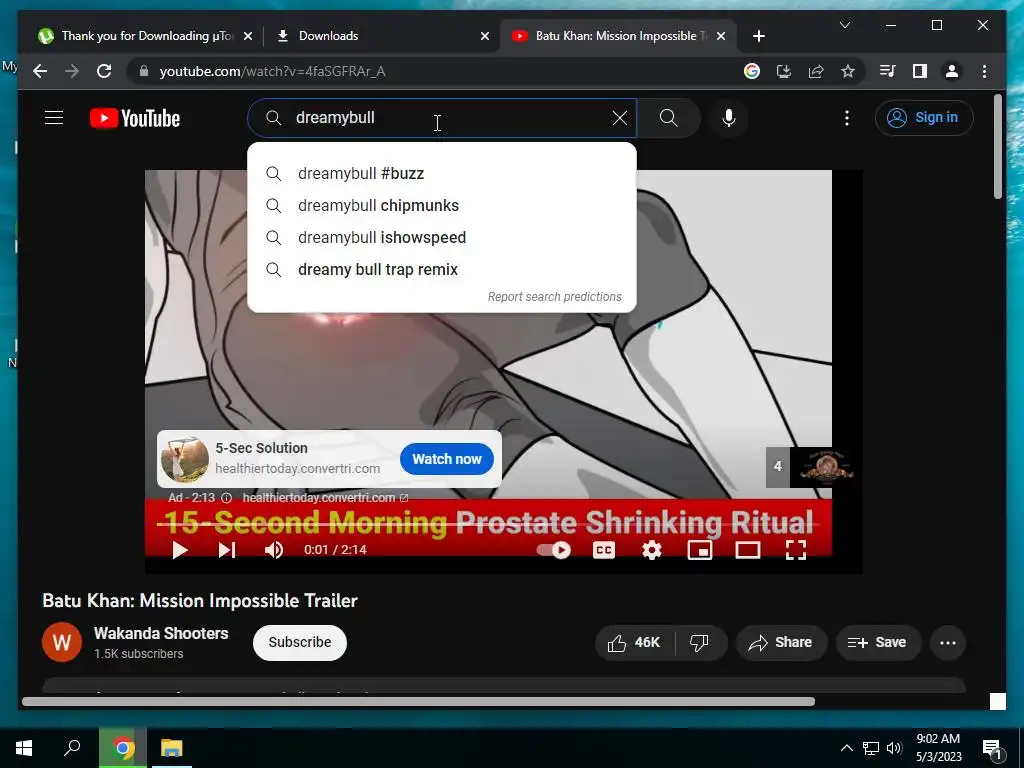Choose suggestion dreamybull #buzz

click(x=442, y=174)
